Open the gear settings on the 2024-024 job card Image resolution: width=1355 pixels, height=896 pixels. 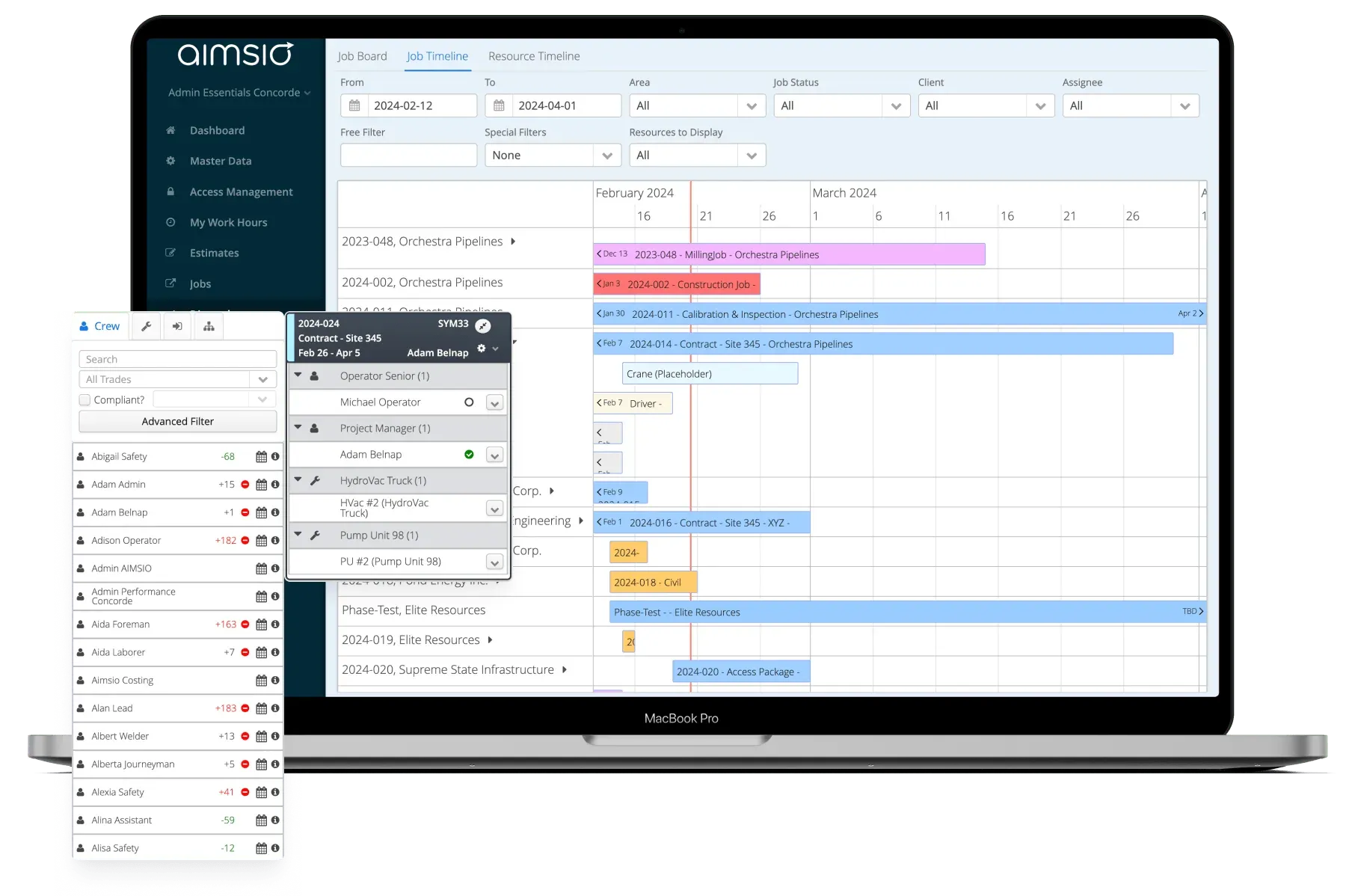tap(481, 349)
